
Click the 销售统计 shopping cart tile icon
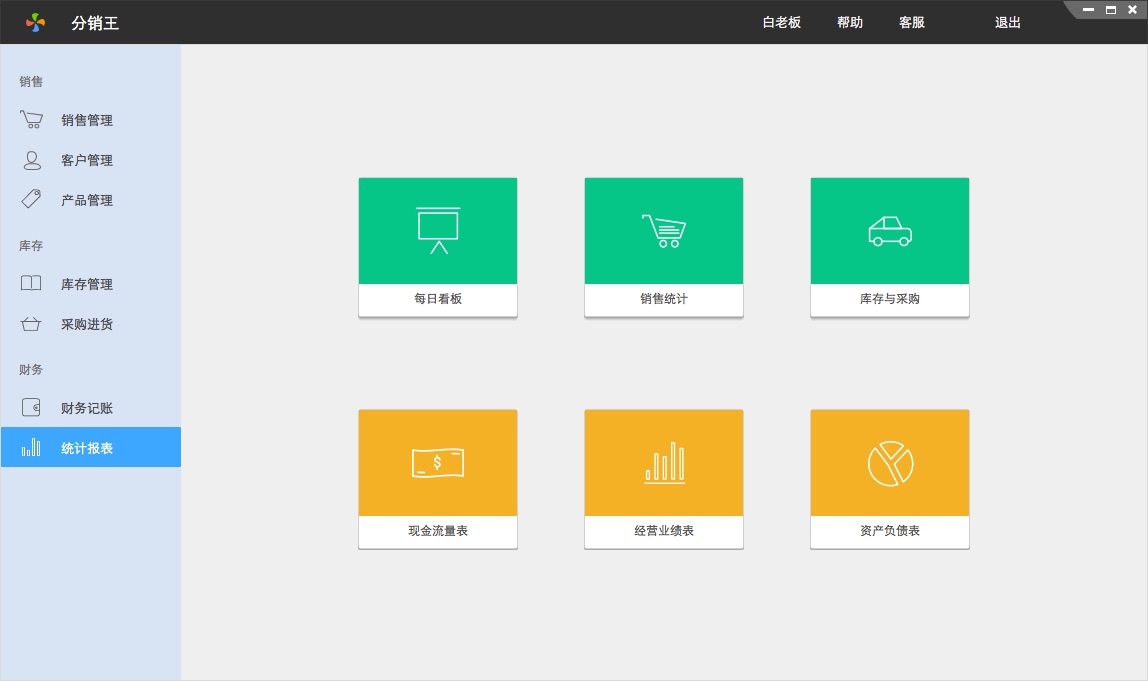click(663, 231)
